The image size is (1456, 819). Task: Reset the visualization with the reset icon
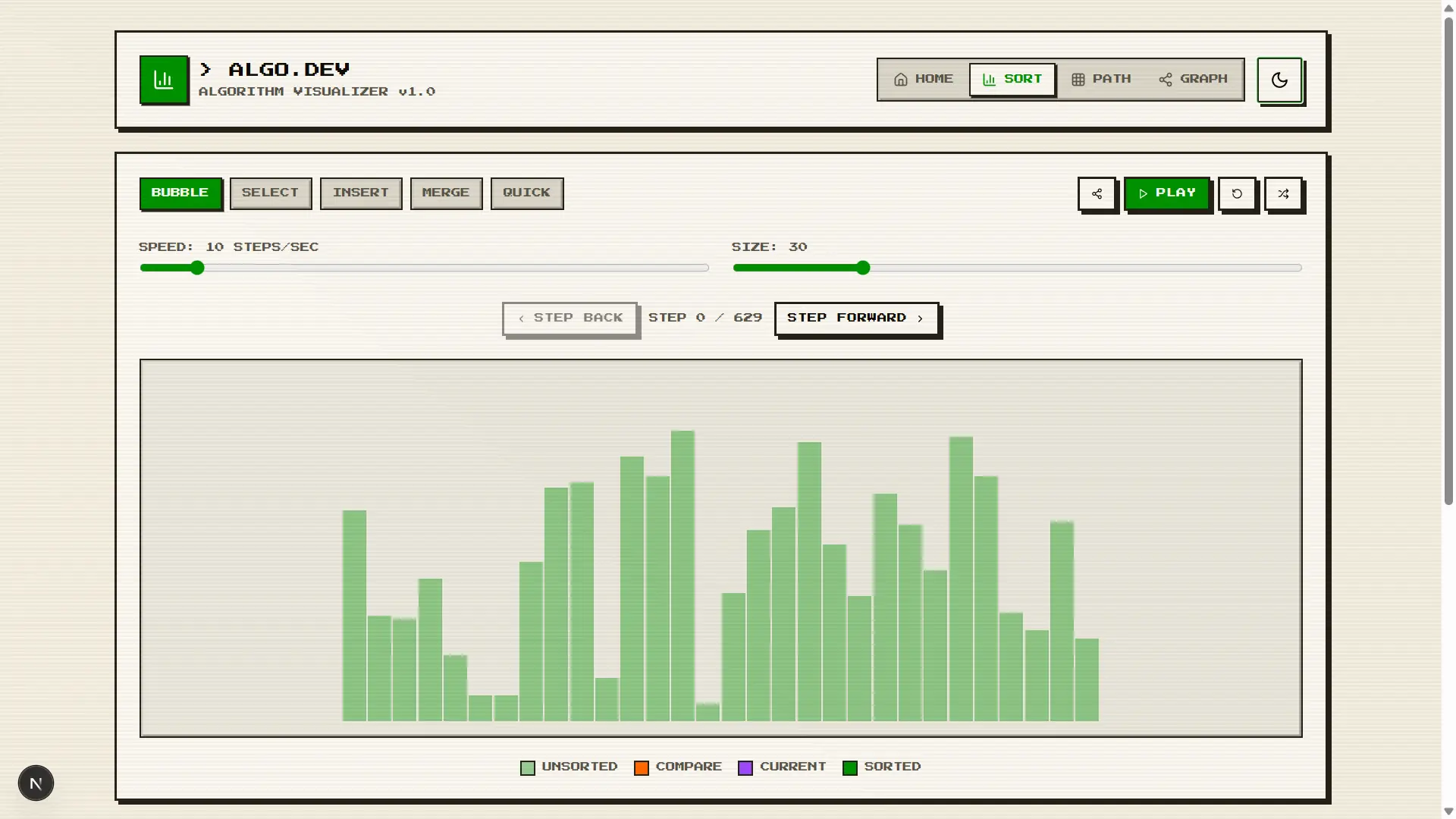[x=1237, y=193]
